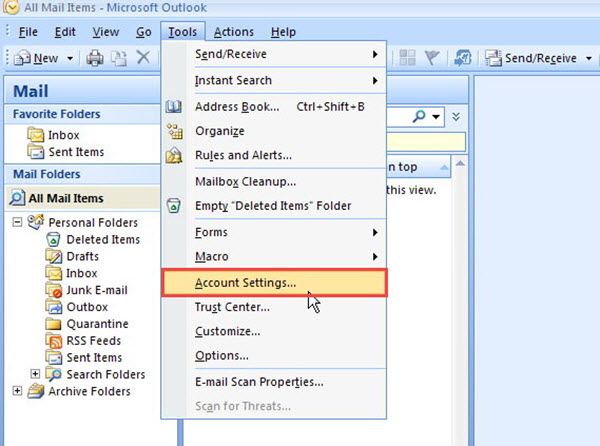This screenshot has height=446, width=600.
Task: Click Empty "Deleted Items" Folder option
Action: click(x=272, y=205)
